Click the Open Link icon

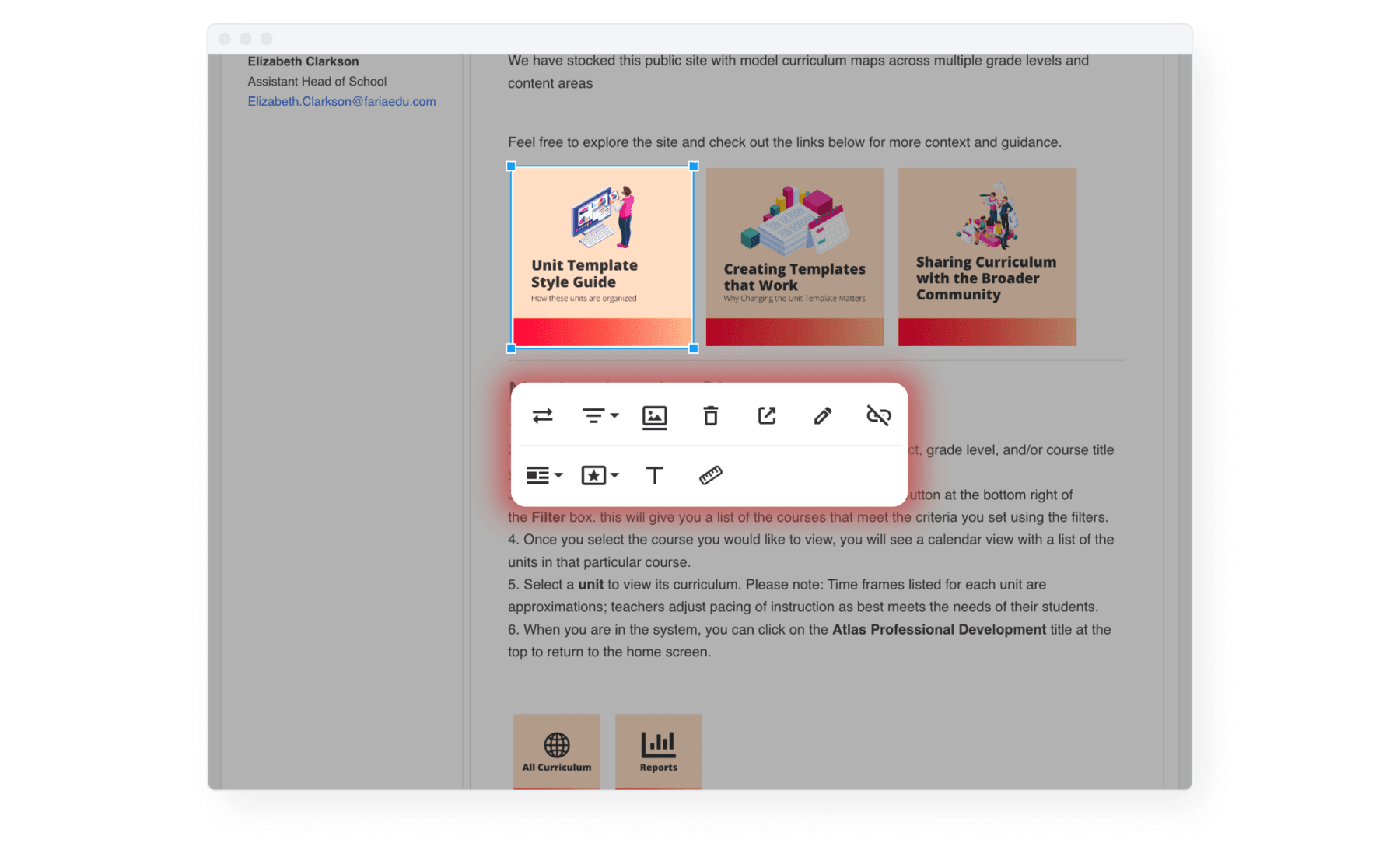(x=766, y=415)
